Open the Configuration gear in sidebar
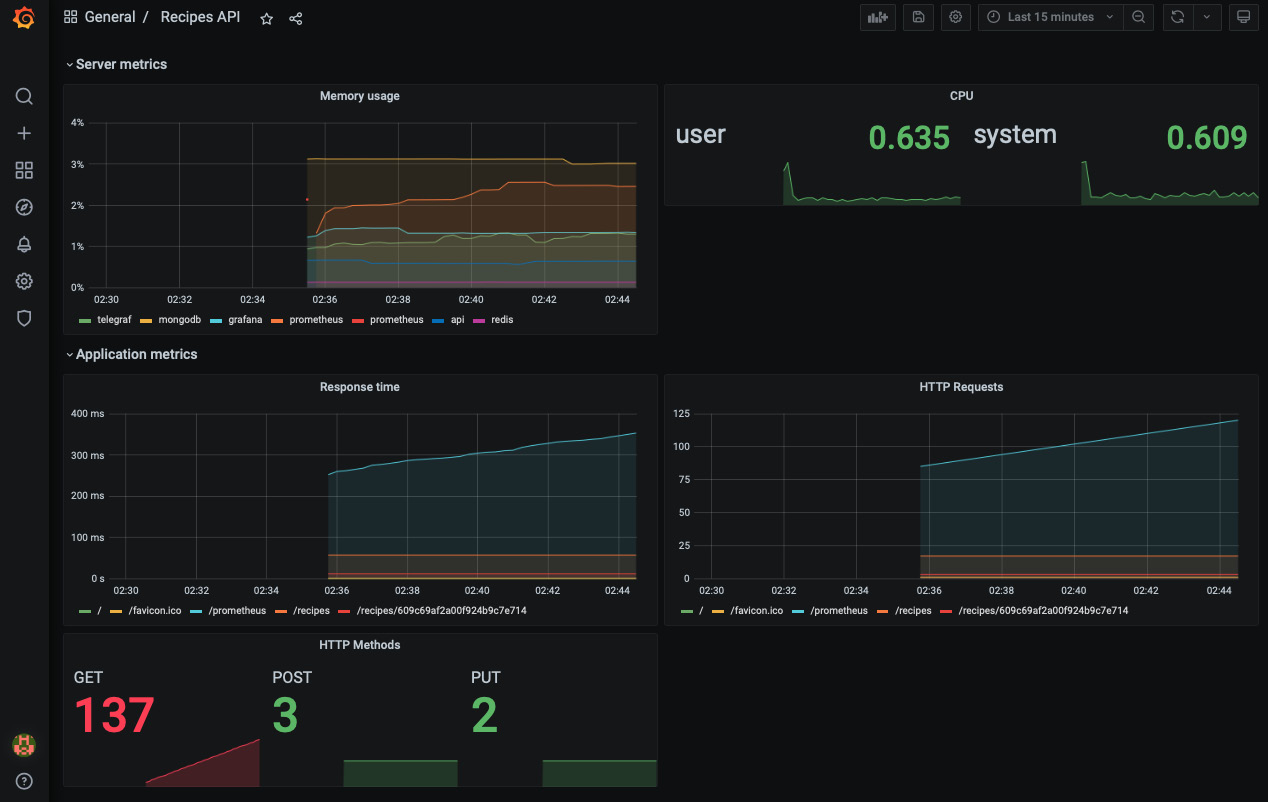 point(24,281)
